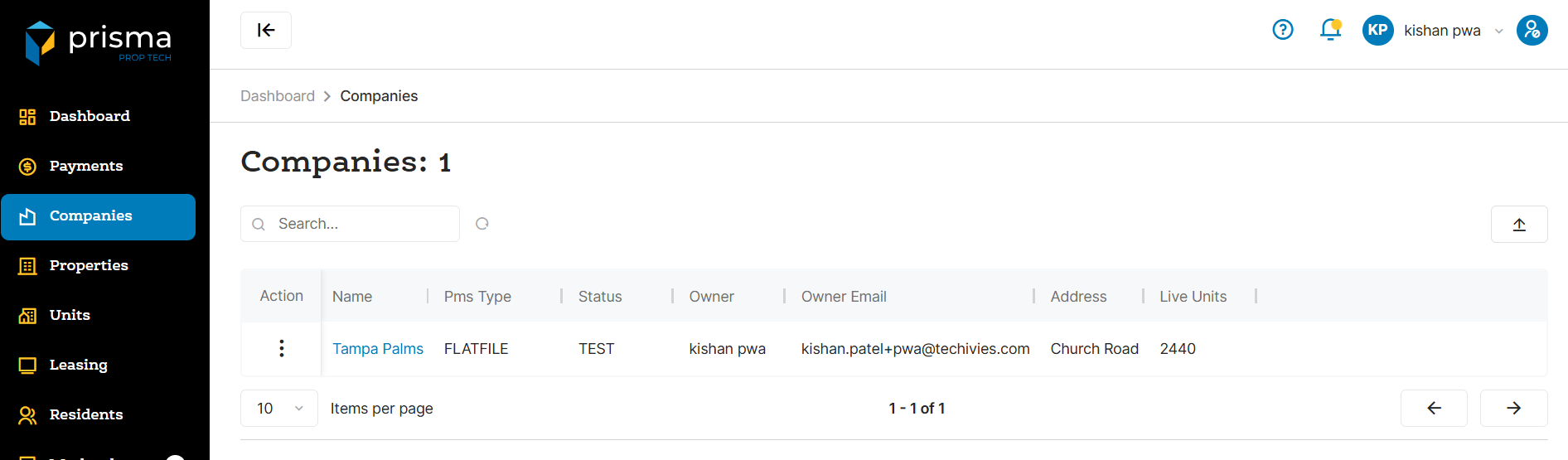Expand the kishan pwa account dropdown
Viewport: 1568px width, 460px height.
[1498, 31]
